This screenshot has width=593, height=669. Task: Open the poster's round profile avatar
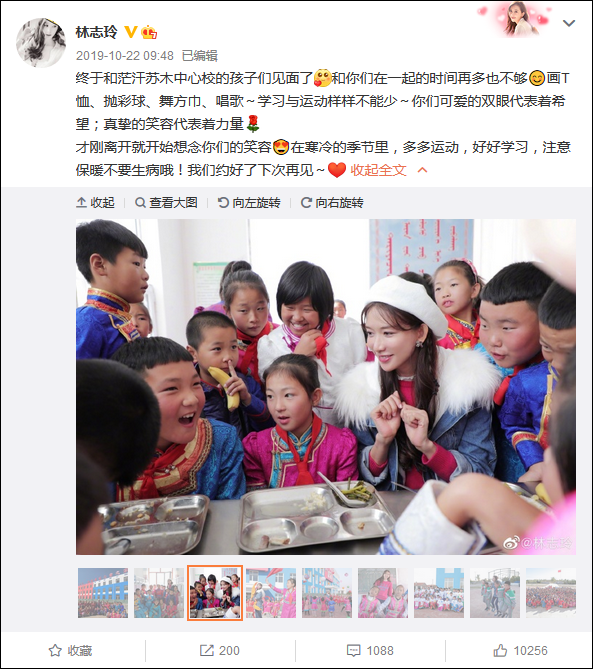41,43
